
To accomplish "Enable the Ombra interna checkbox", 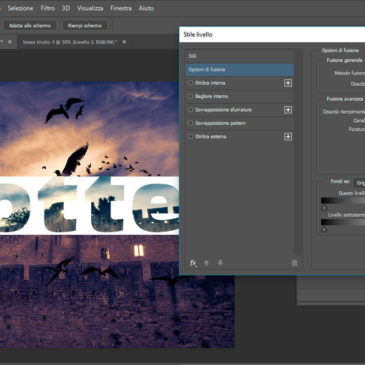I will pyautogui.click(x=190, y=83).
